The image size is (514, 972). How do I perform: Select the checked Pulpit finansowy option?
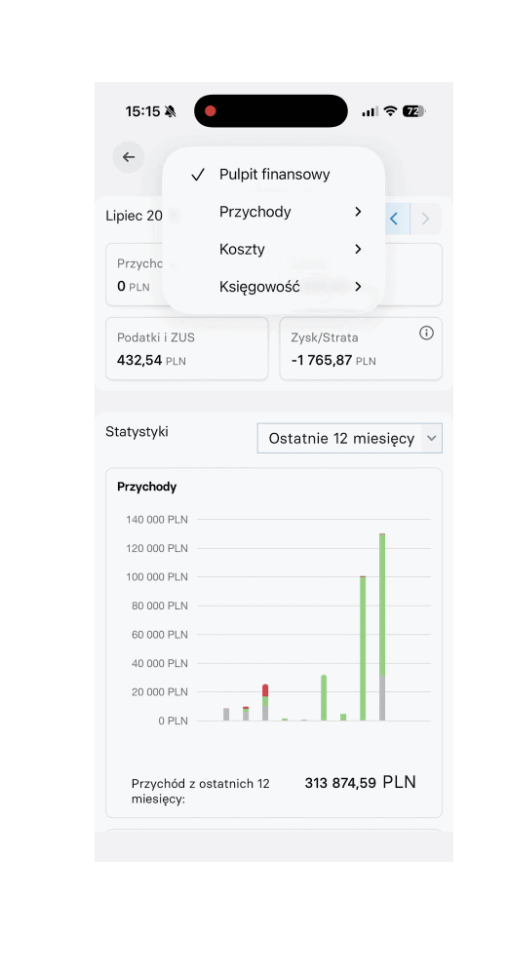(x=273, y=175)
